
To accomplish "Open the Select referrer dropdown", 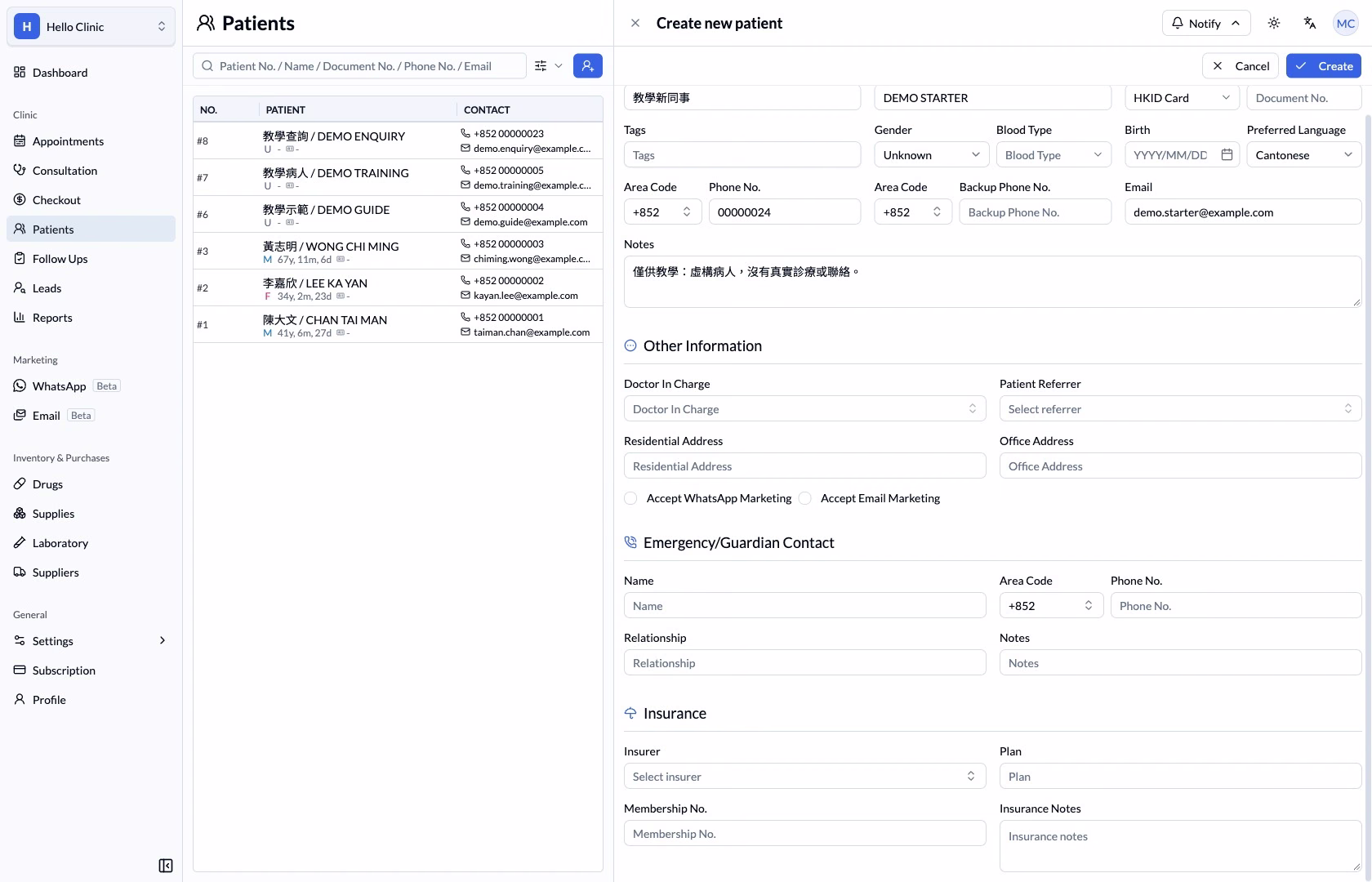I will [x=1180, y=408].
